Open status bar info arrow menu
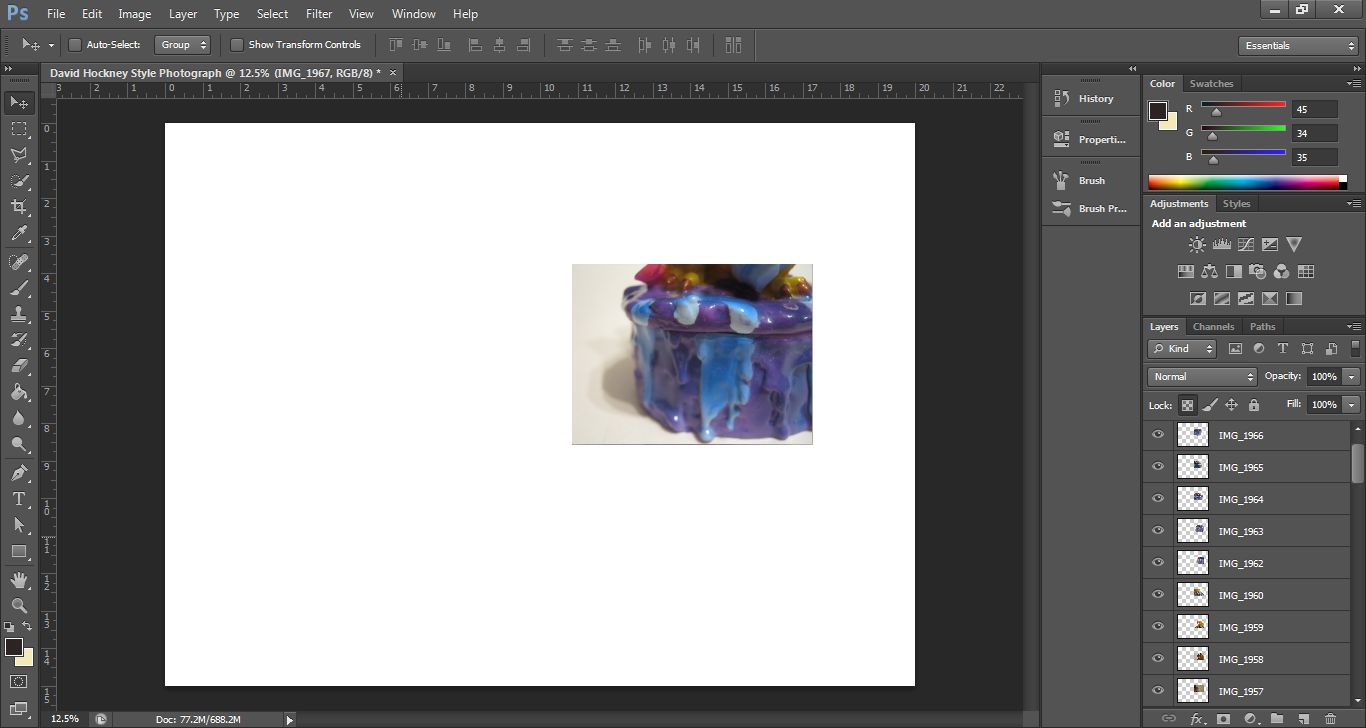 pos(290,719)
